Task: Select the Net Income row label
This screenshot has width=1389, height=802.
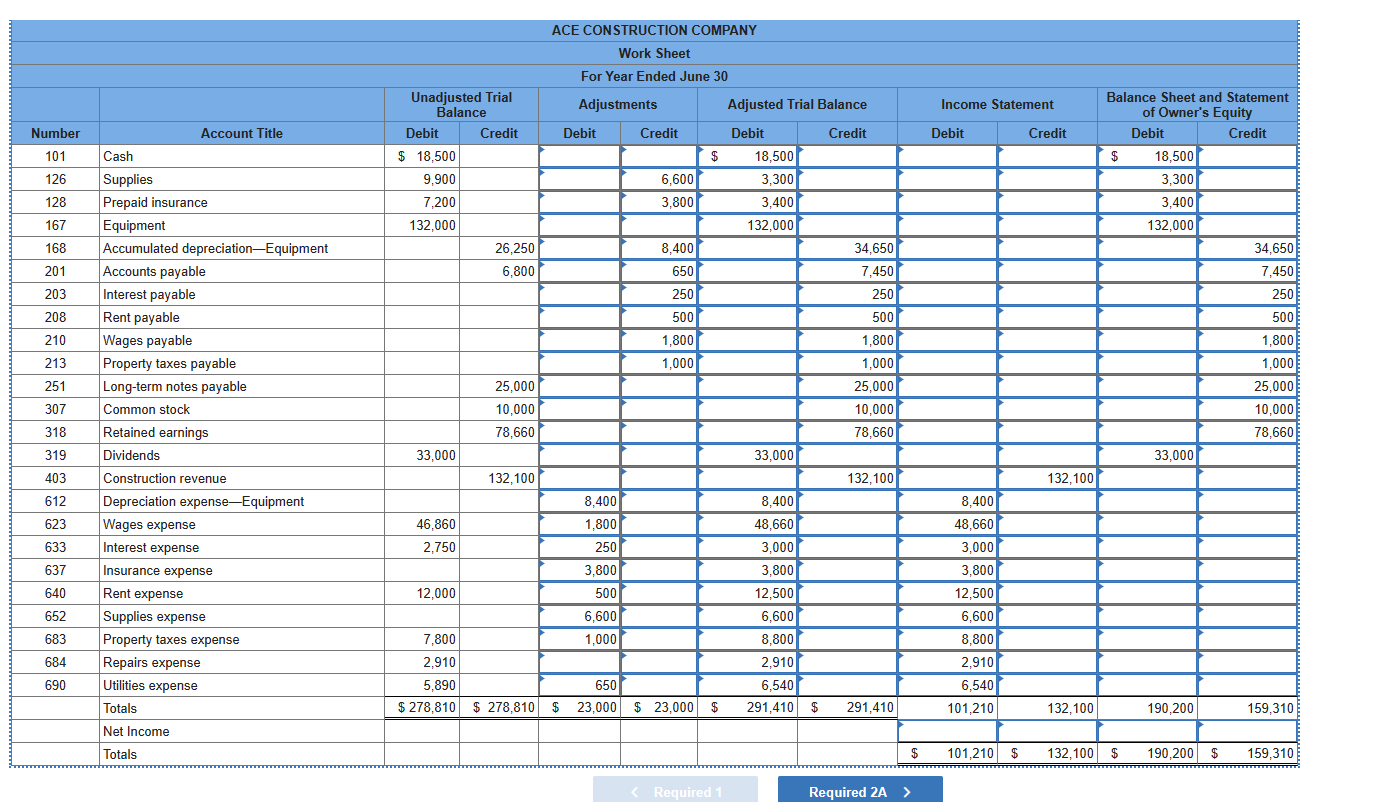Action: pos(136,731)
